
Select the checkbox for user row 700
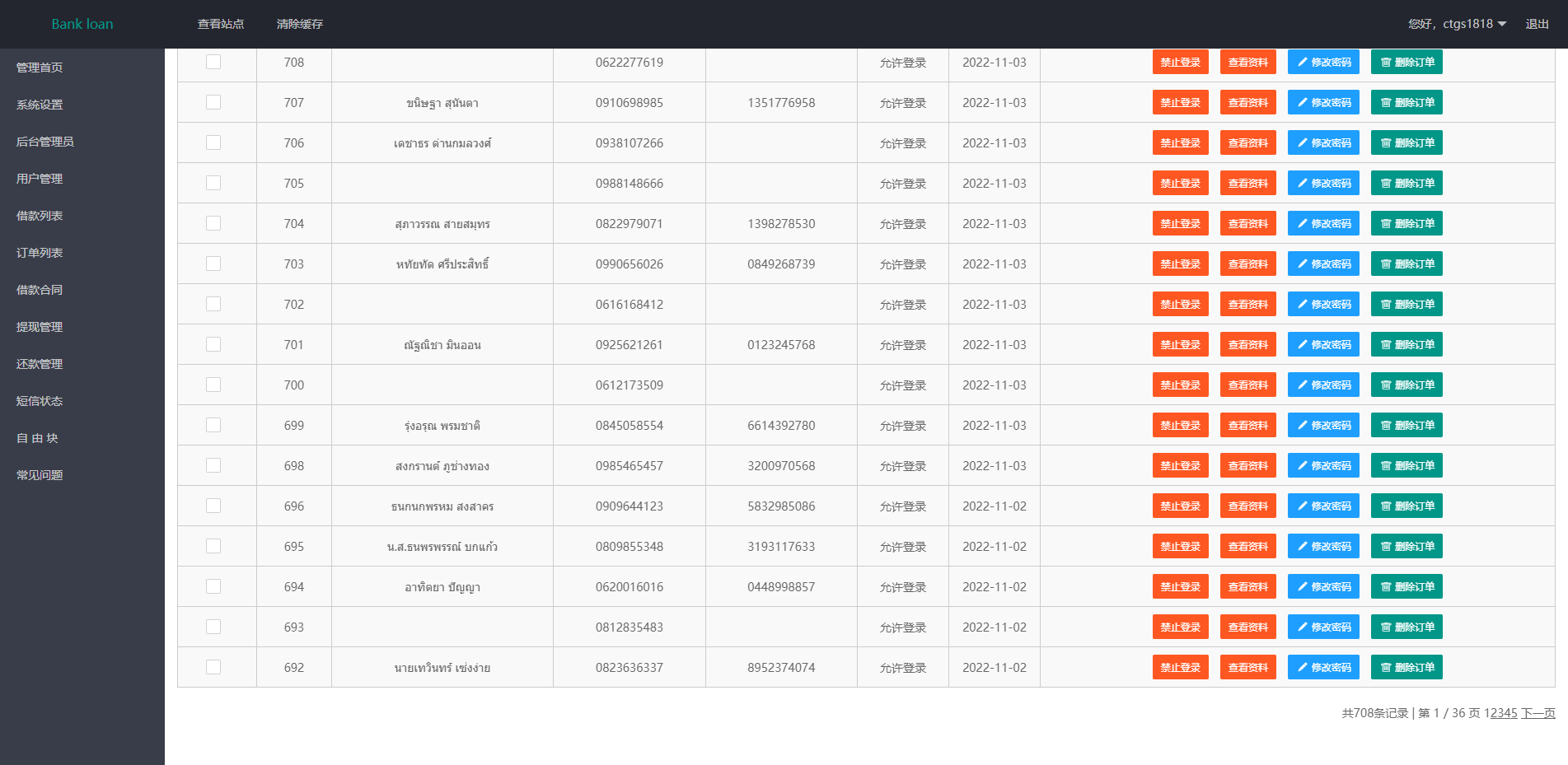(213, 385)
